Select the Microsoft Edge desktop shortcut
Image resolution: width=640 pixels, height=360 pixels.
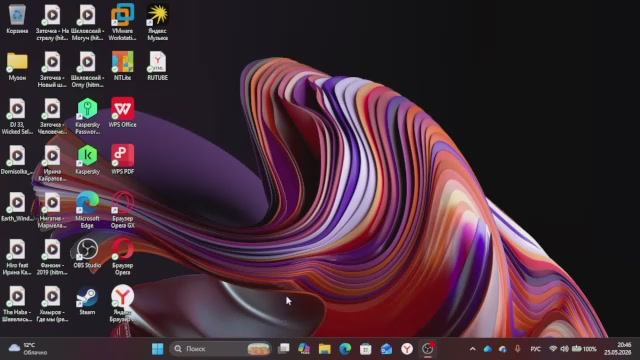(x=87, y=210)
